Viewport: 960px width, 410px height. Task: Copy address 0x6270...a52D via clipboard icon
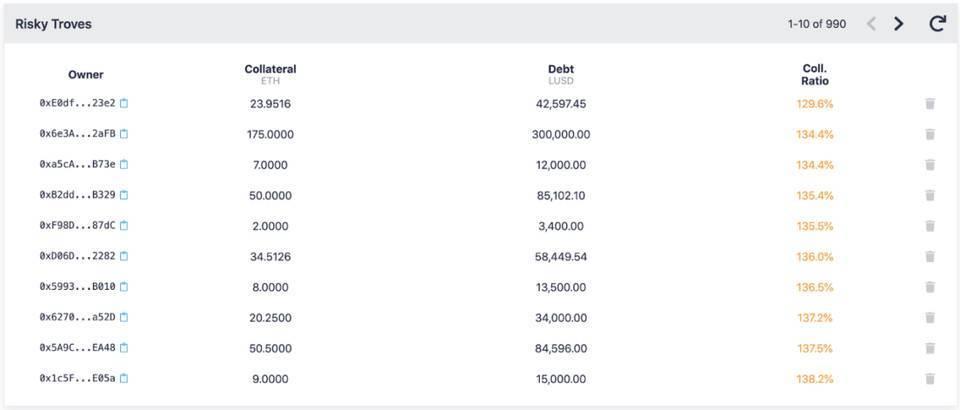[124, 317]
